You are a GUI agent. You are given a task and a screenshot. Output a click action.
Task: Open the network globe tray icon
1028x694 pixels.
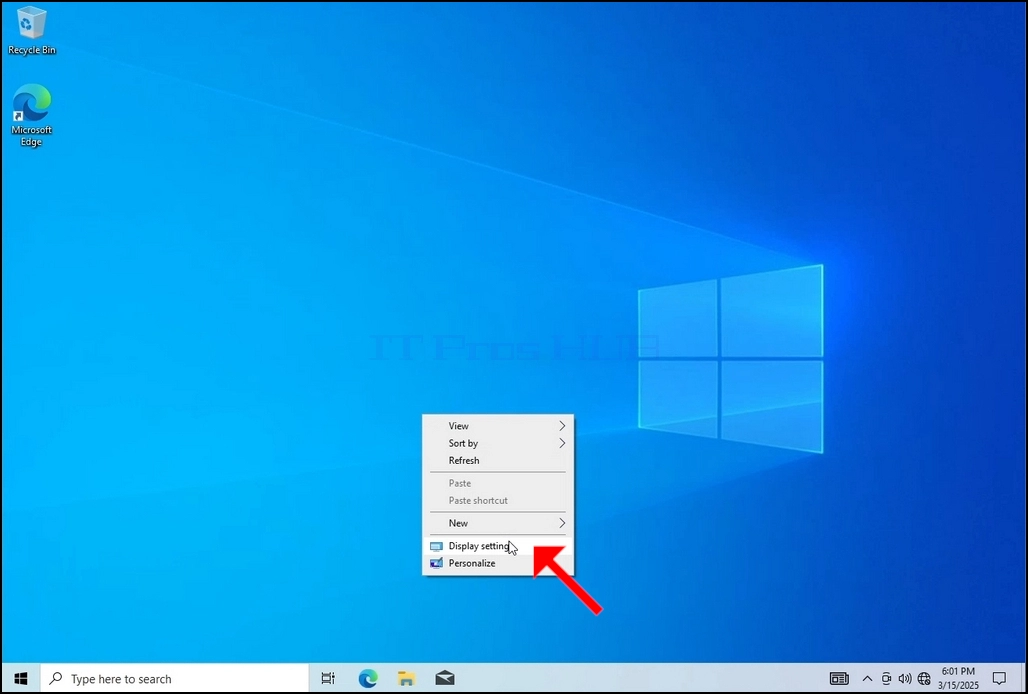(x=924, y=678)
